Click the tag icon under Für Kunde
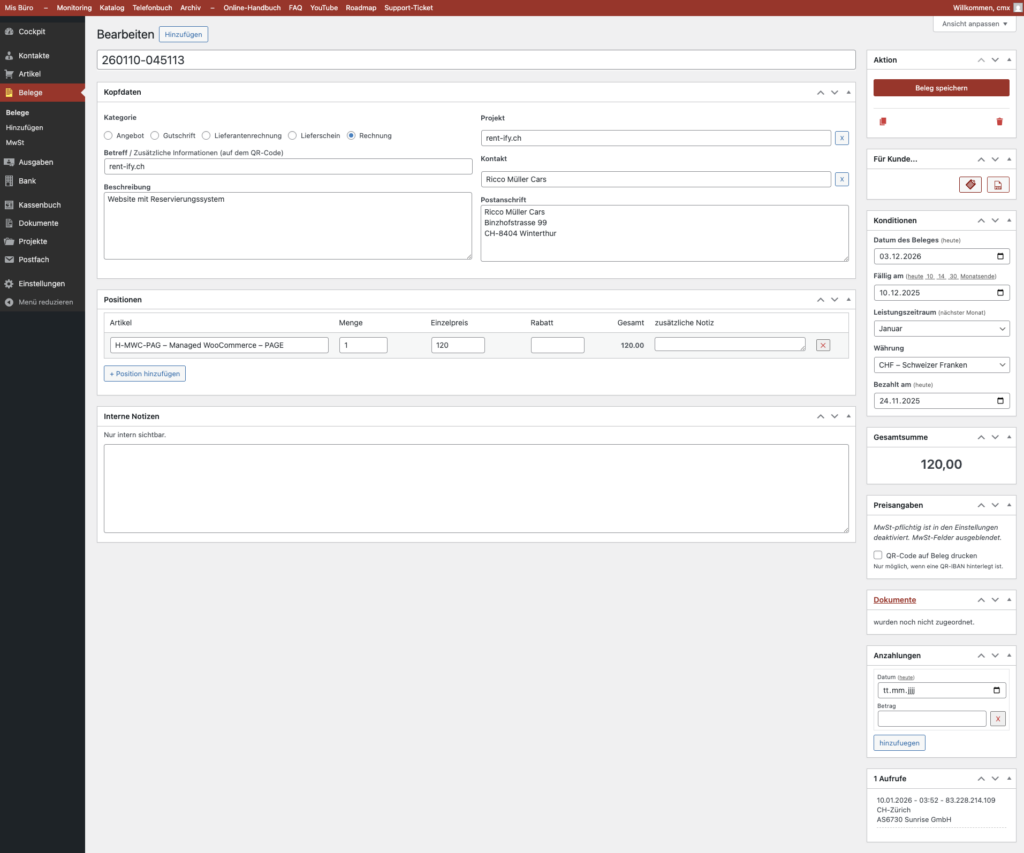 [969, 185]
